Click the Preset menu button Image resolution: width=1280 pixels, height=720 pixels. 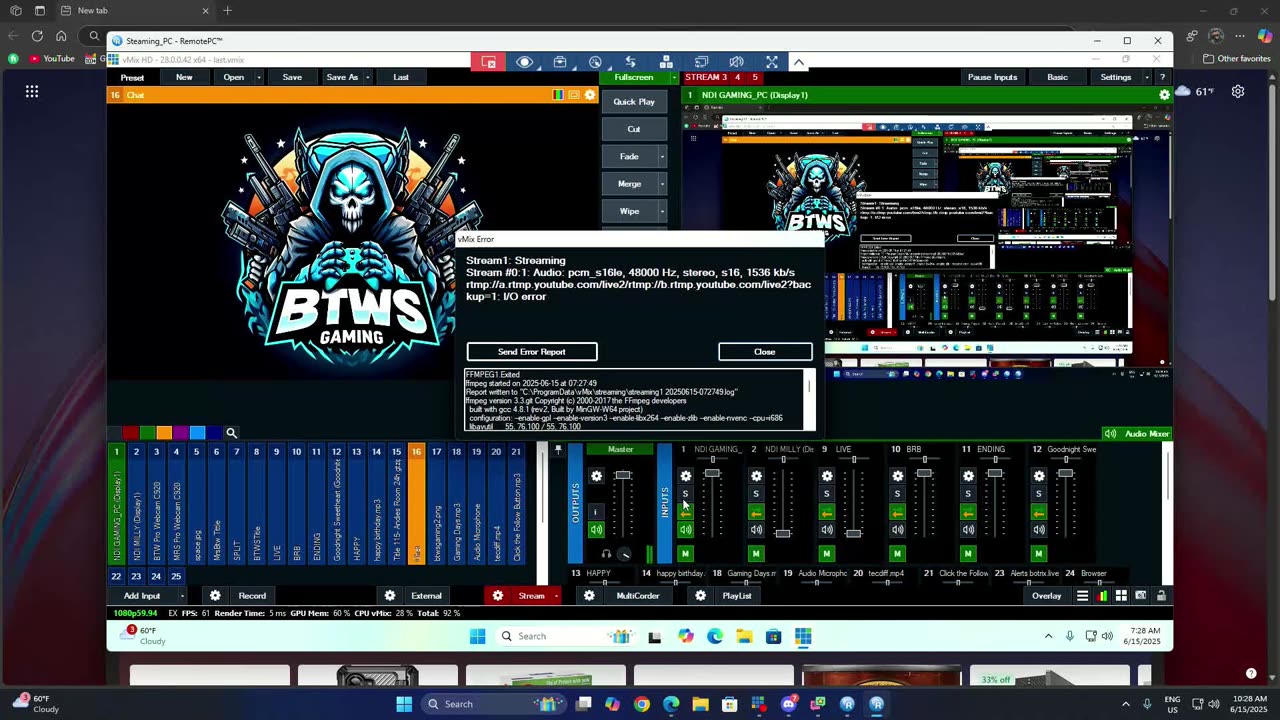pos(132,77)
